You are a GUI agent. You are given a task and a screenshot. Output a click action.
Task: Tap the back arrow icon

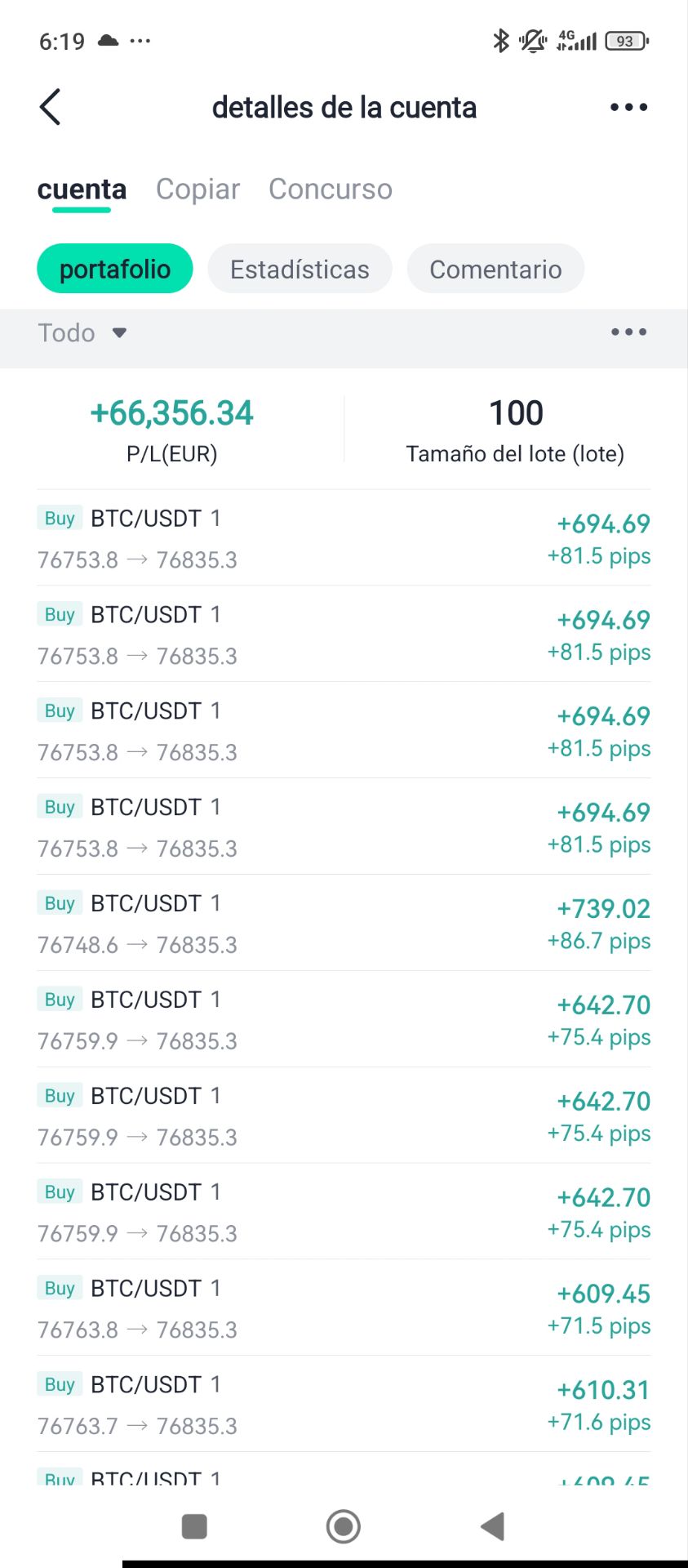point(51,107)
